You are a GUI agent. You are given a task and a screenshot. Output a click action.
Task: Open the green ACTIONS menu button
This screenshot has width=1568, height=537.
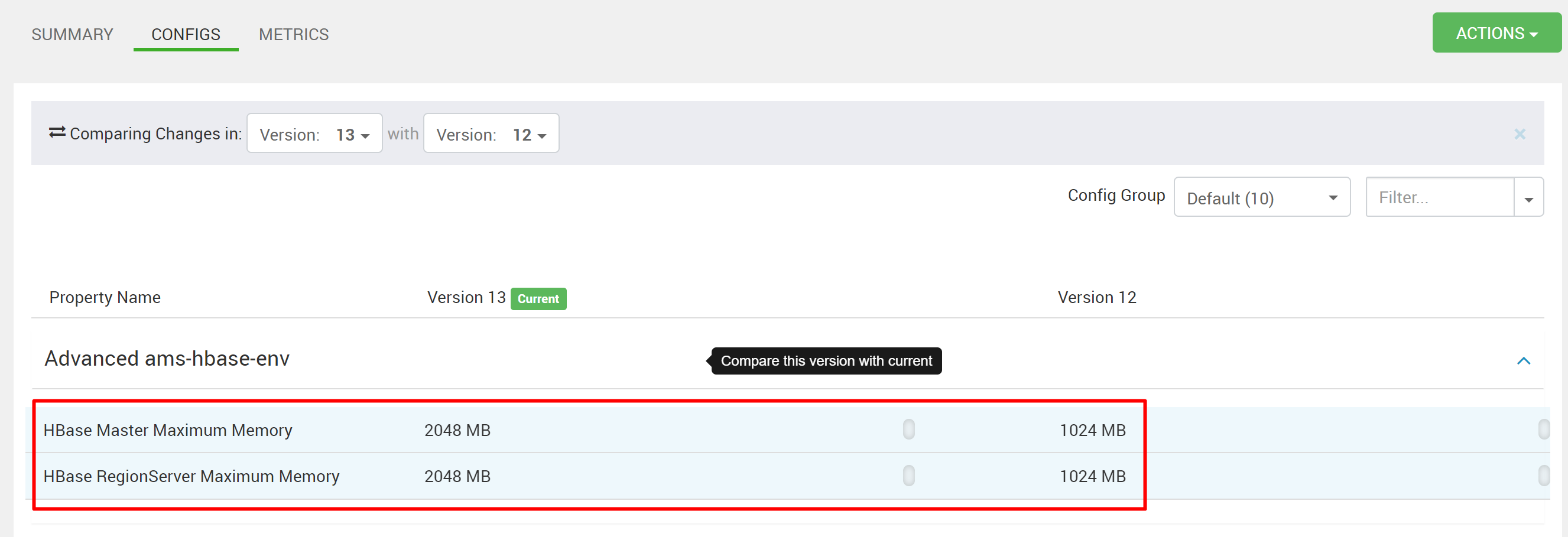[x=1495, y=33]
